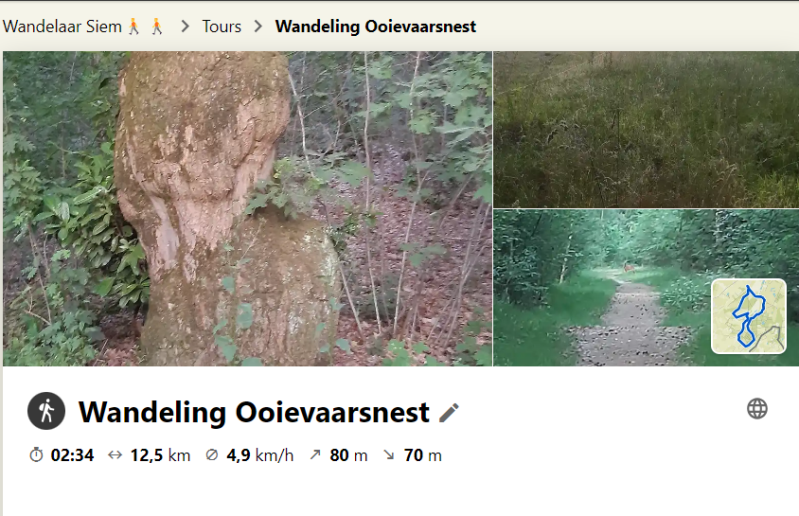The width and height of the screenshot is (799, 516).
Task: Open globe visibility setting icon
Action: (x=757, y=409)
